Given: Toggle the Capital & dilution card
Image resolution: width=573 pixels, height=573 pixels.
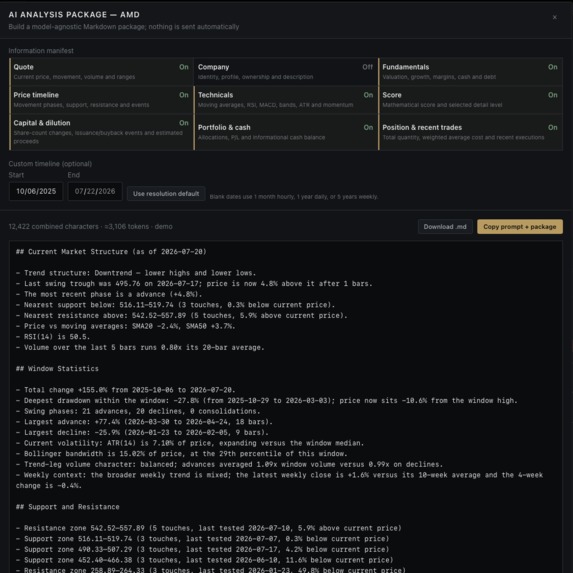Looking at the screenshot, I should (101, 132).
